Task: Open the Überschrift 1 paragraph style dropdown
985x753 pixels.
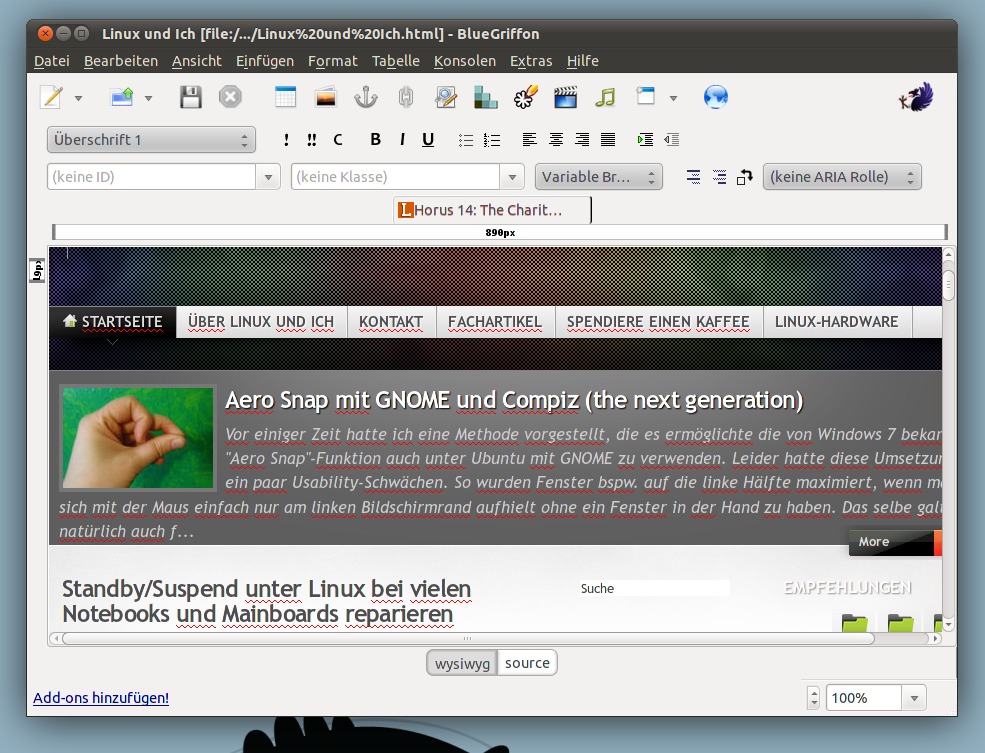Action: (151, 139)
